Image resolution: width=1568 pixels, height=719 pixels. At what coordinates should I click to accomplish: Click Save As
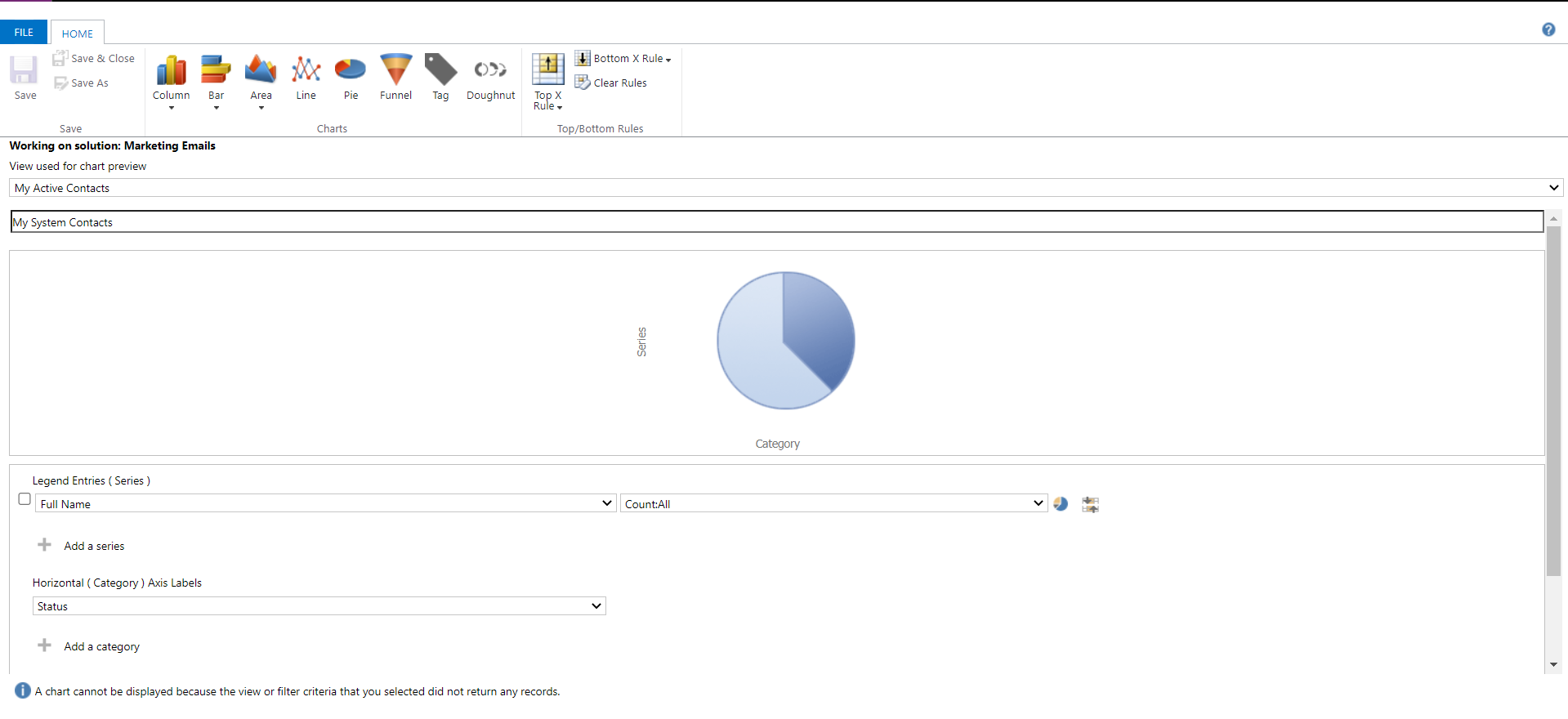pyautogui.click(x=81, y=83)
